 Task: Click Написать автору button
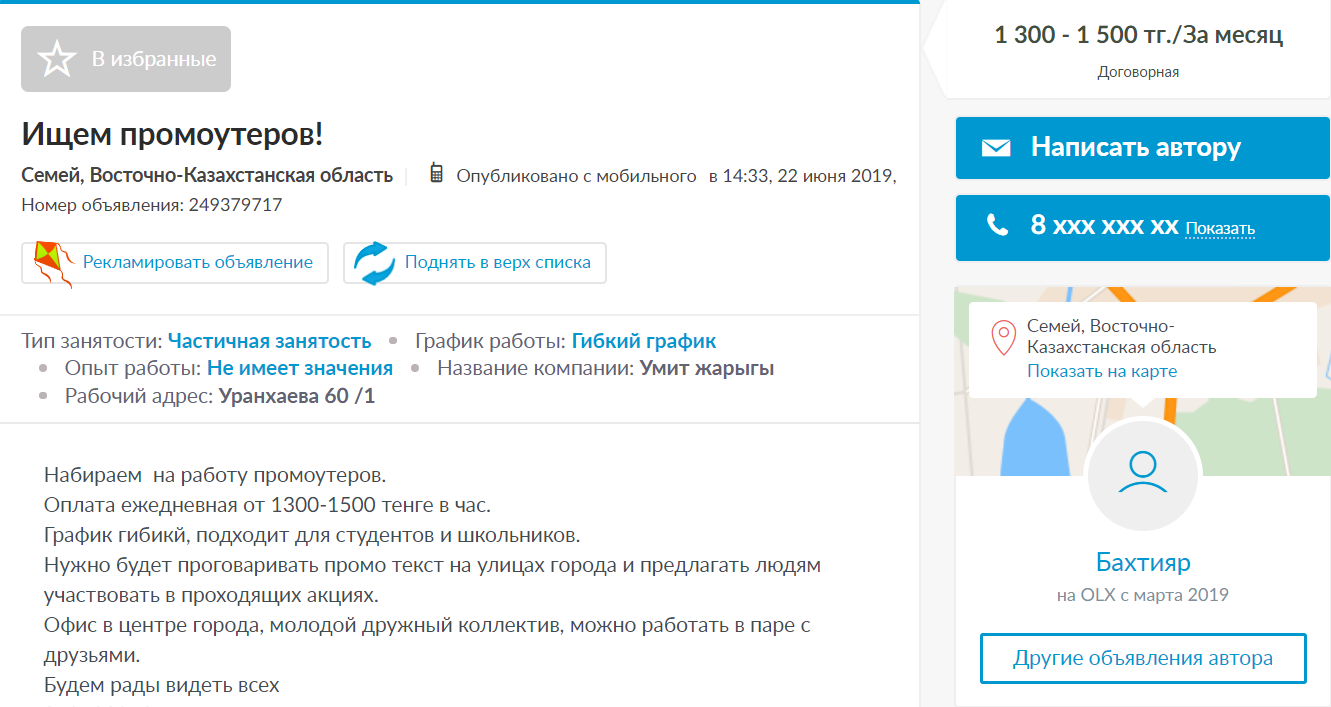pos(1143,148)
